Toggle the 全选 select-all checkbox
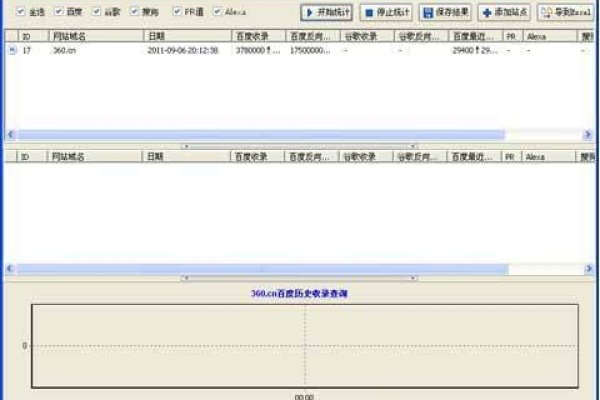The width and height of the screenshot is (600, 400). [x=21, y=11]
